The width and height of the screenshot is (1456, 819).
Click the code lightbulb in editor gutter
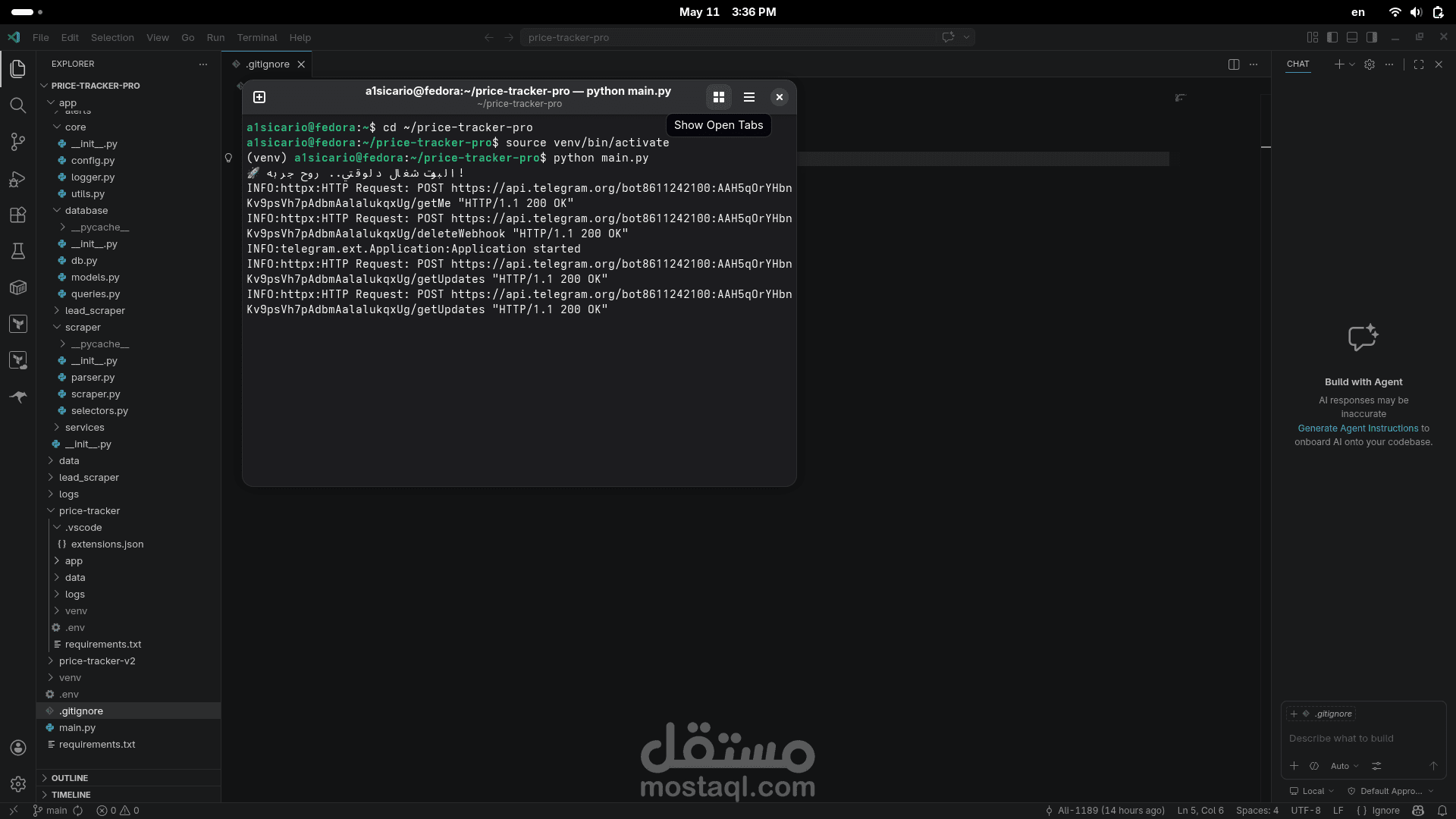[x=228, y=158]
